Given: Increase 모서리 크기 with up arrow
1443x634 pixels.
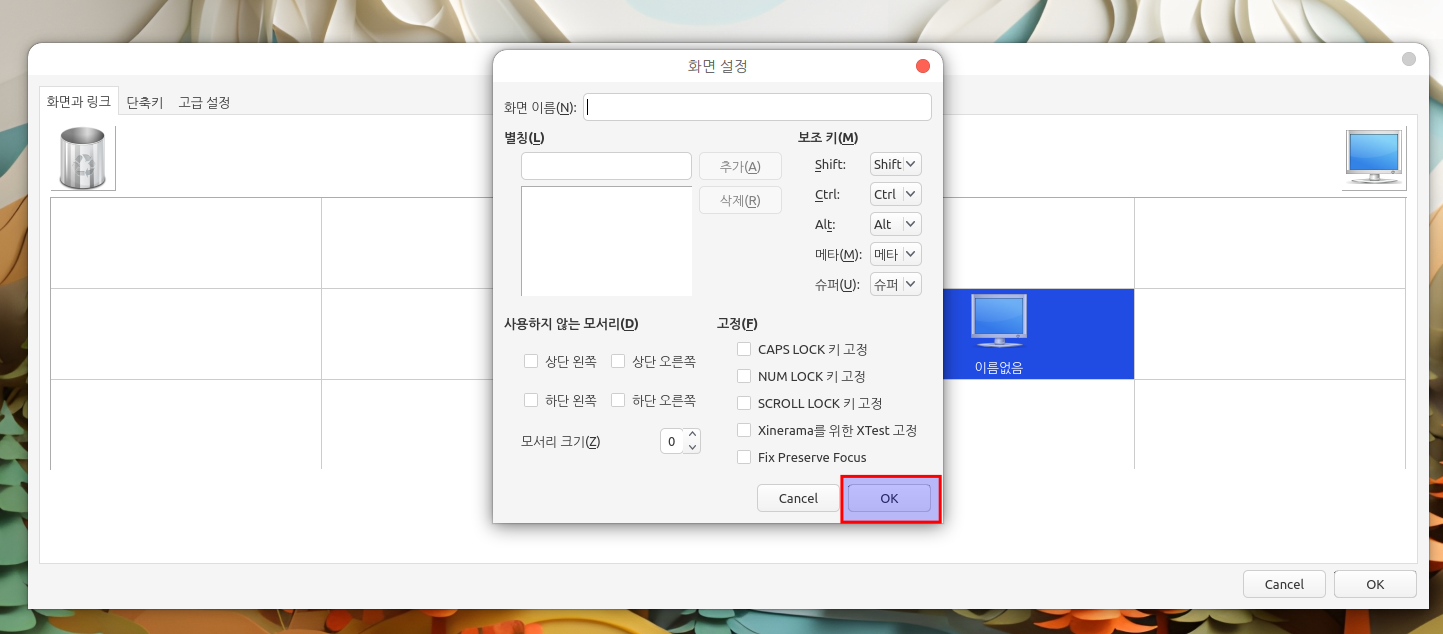Looking at the screenshot, I should pyautogui.click(x=692, y=435).
